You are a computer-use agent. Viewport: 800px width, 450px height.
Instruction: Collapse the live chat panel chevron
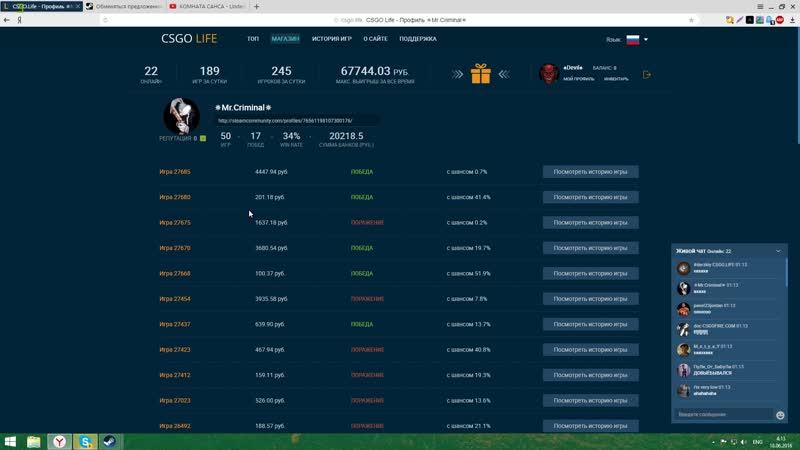(778, 251)
